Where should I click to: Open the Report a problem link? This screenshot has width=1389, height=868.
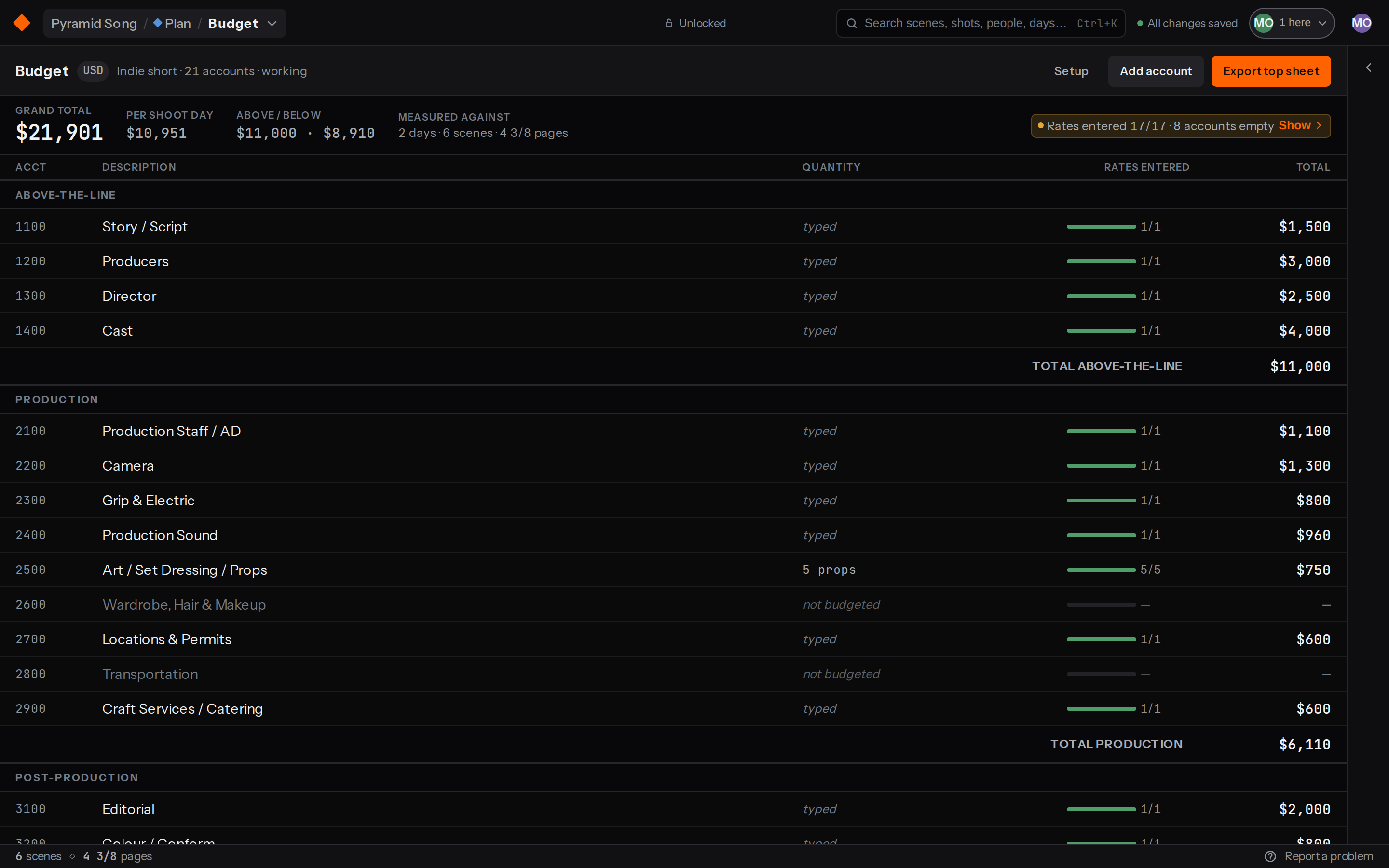1328,856
